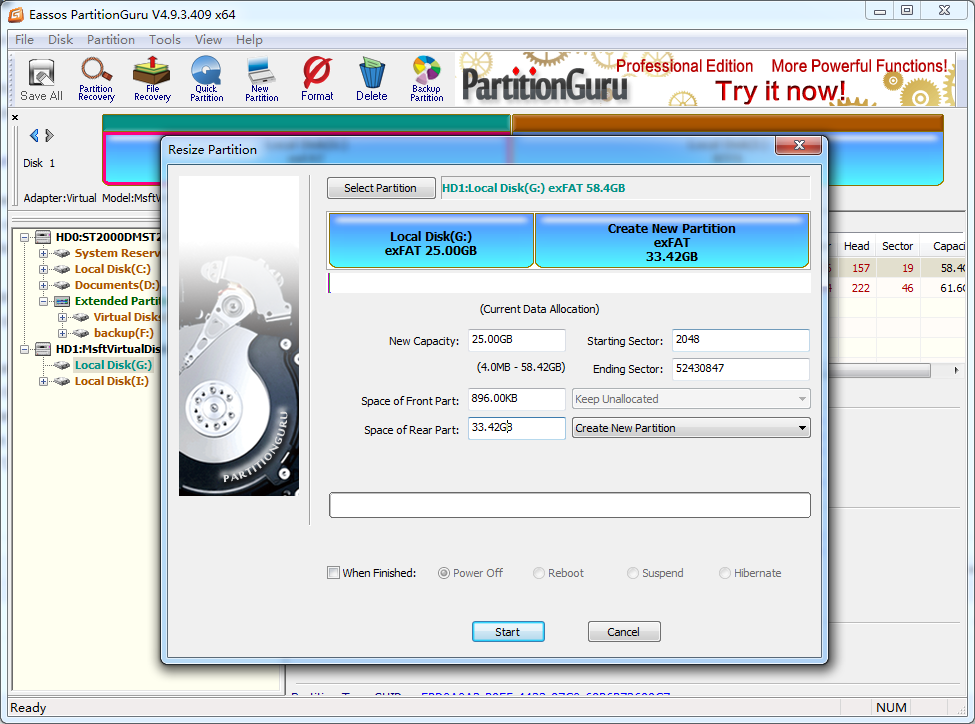Expand the Documents(D:) tree node
Screen dimensions: 975x724
[x=43, y=285]
